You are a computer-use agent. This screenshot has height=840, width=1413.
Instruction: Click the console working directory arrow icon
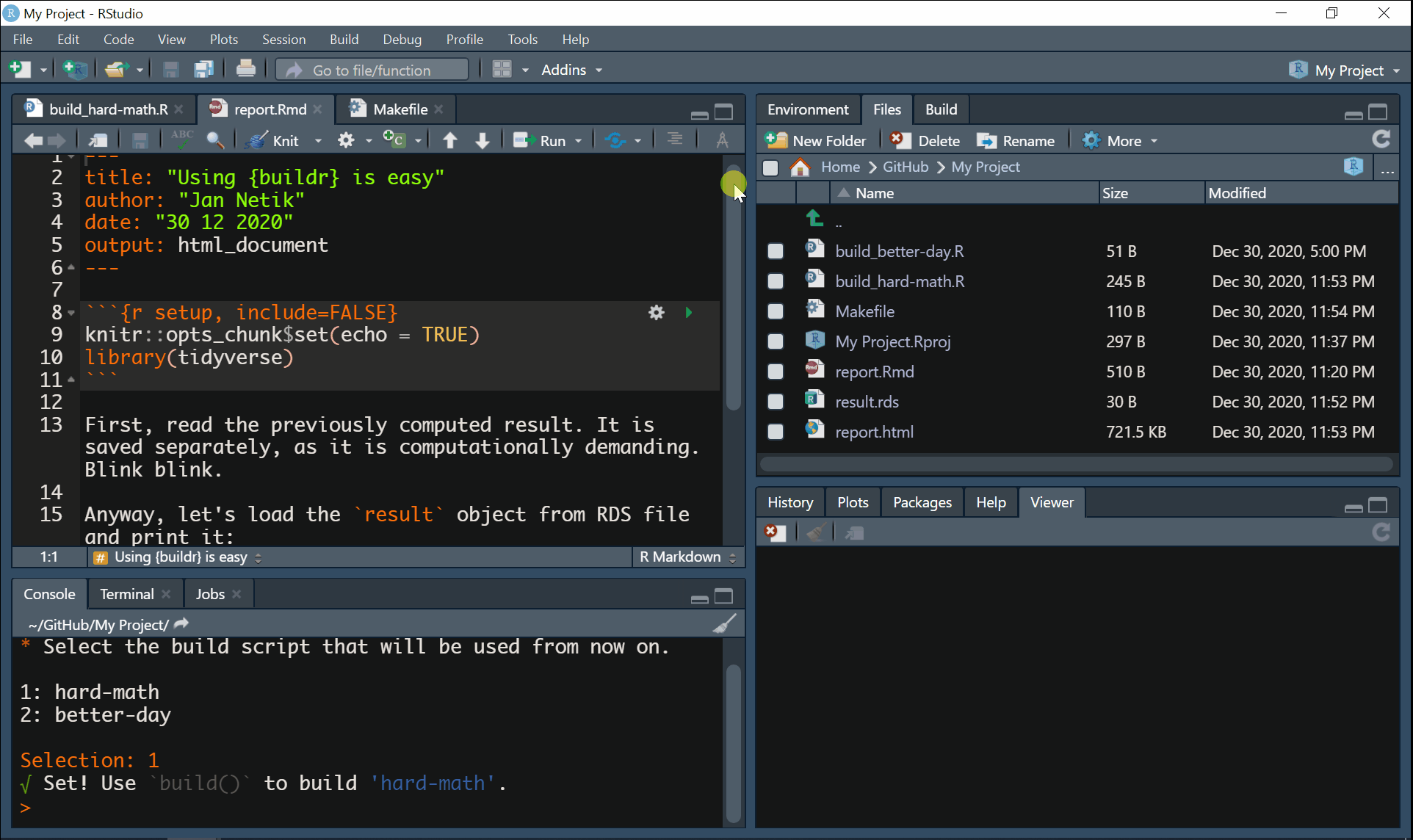coord(182,623)
